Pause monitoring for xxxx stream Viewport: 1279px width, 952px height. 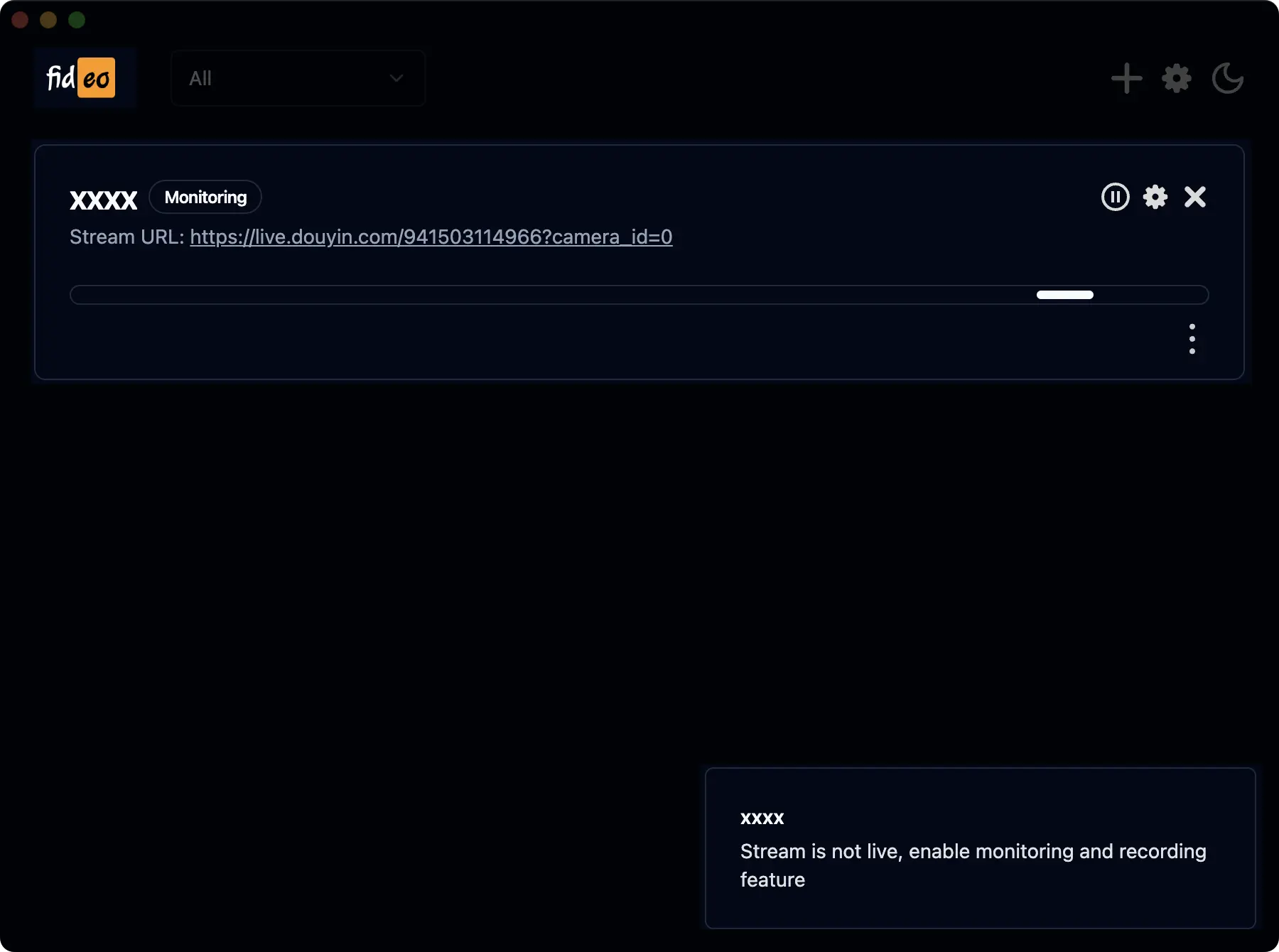point(1115,197)
